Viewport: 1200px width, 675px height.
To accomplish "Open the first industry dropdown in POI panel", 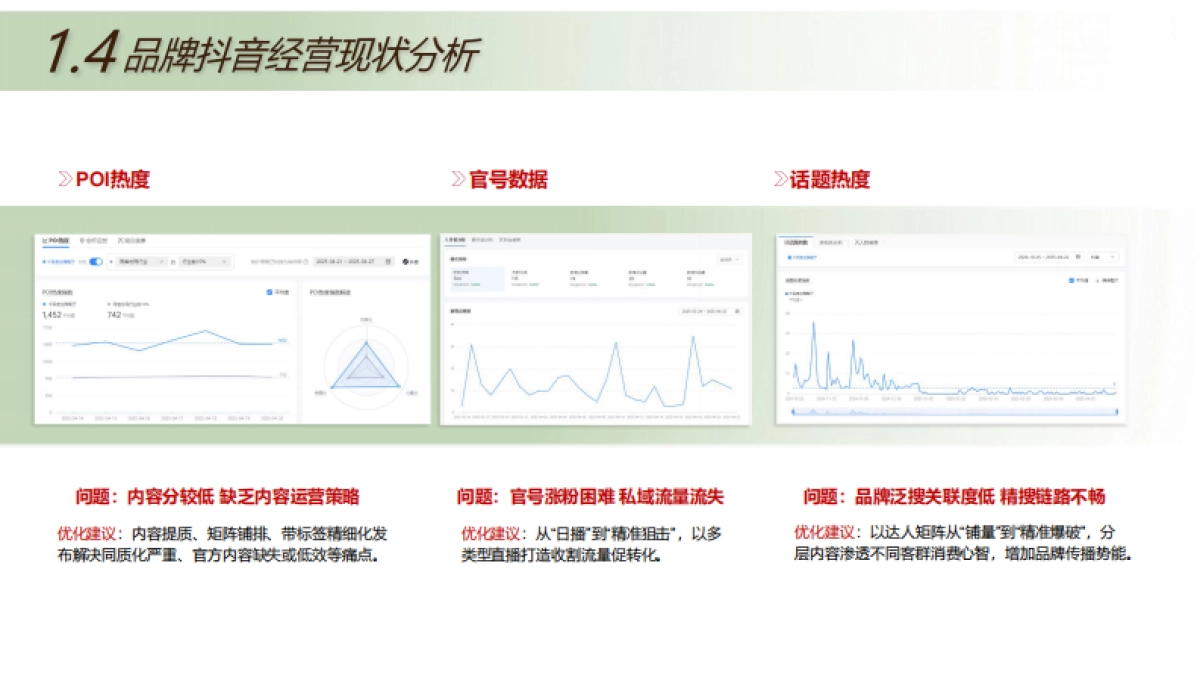I will tap(142, 262).
